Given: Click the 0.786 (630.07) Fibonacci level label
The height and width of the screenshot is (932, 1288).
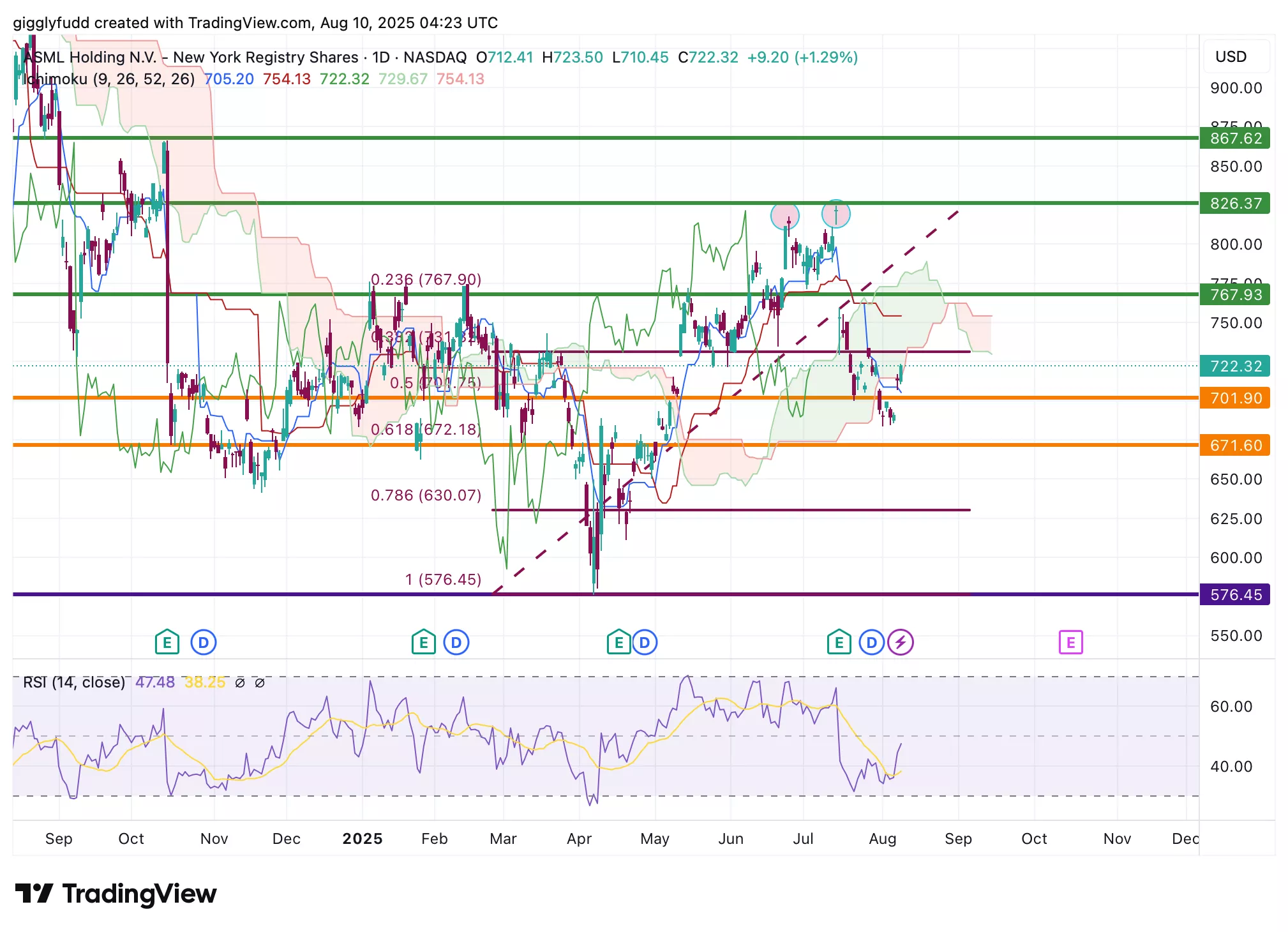Looking at the screenshot, I should click(x=426, y=495).
